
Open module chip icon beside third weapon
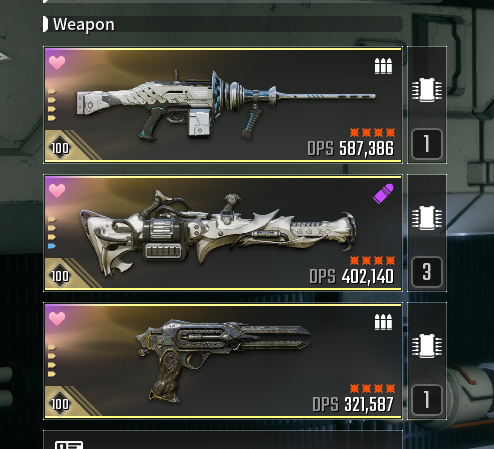pyautogui.click(x=427, y=346)
